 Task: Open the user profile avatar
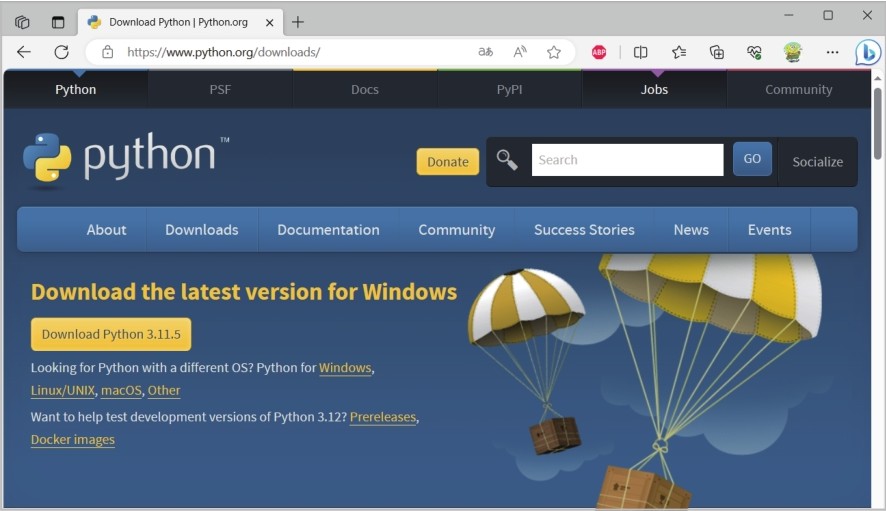[x=793, y=52]
